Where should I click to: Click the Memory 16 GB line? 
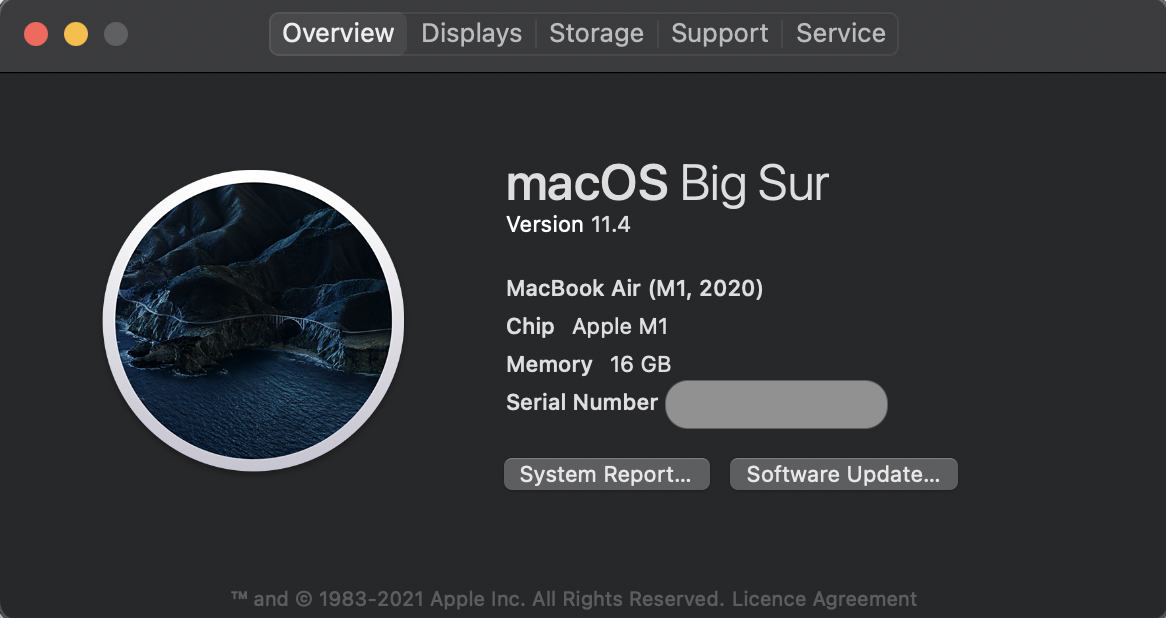(x=588, y=364)
